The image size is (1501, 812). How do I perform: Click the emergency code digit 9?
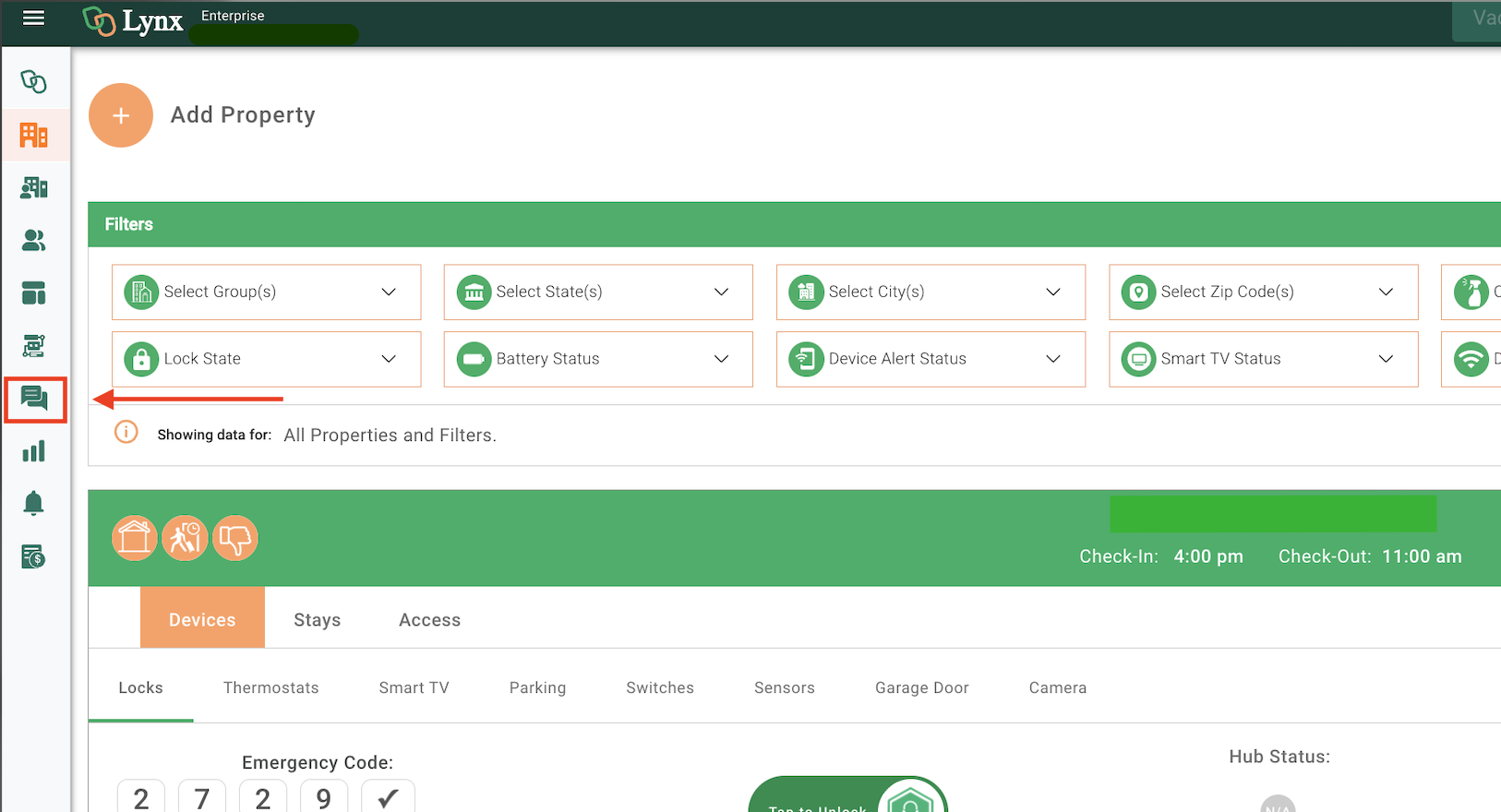coord(324,797)
